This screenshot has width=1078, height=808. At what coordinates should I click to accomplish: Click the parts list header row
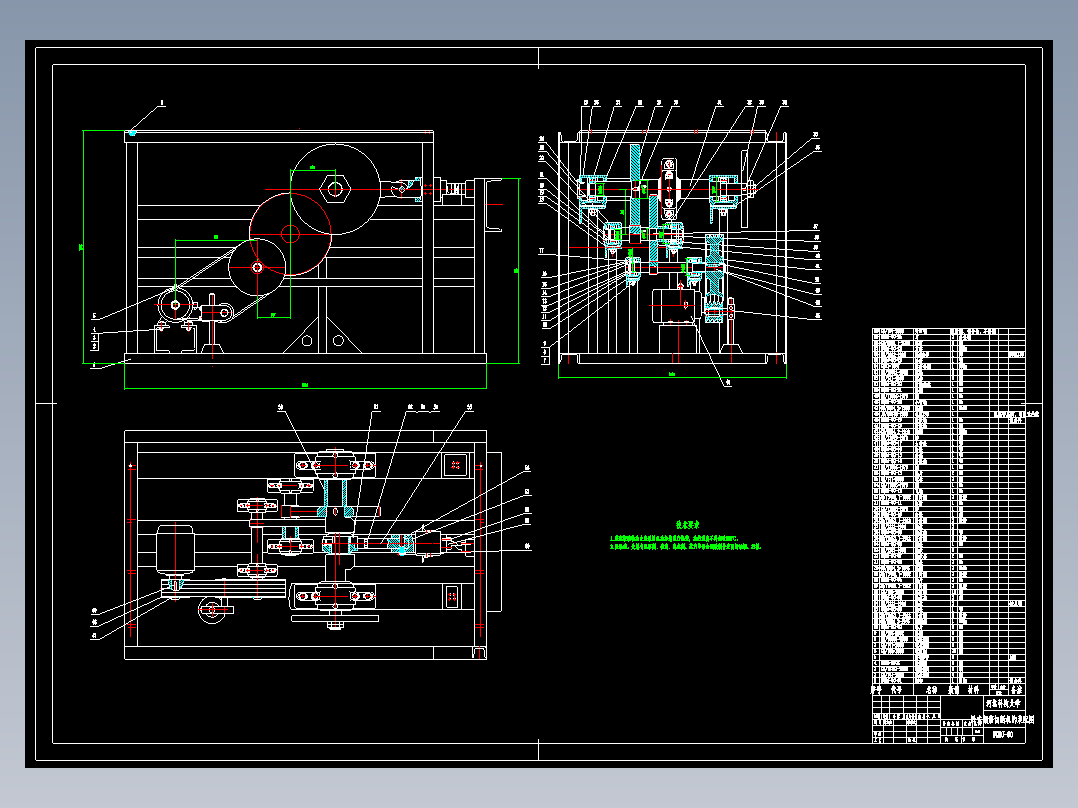[x=949, y=689]
